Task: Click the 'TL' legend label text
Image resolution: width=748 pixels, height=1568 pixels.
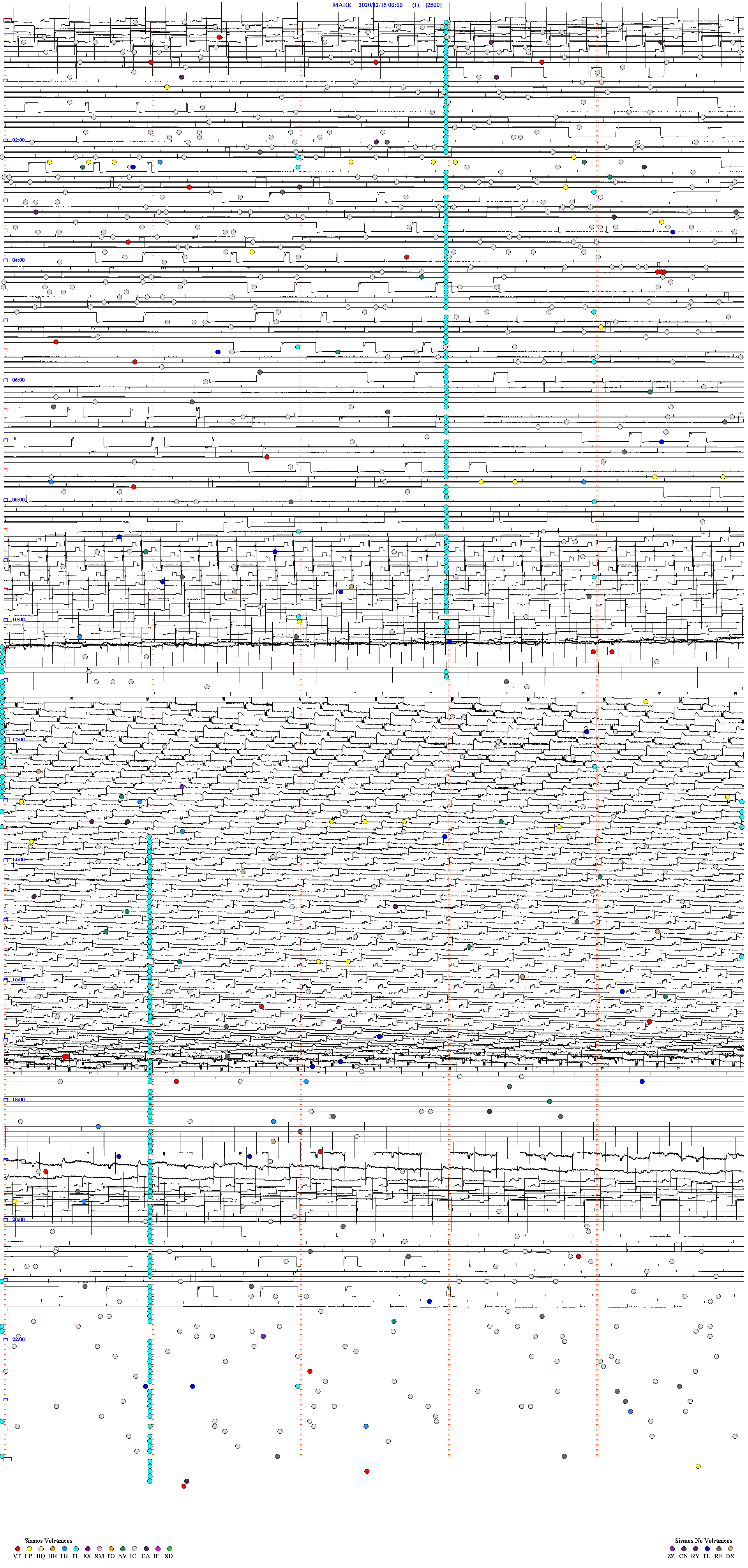Action: click(707, 1556)
